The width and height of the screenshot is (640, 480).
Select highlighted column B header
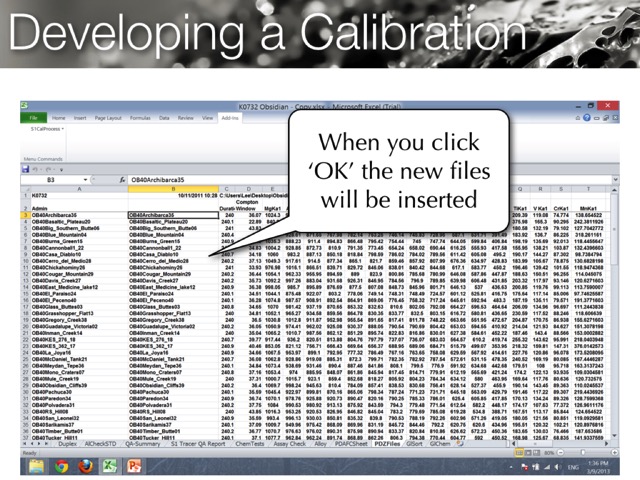(x=173, y=189)
